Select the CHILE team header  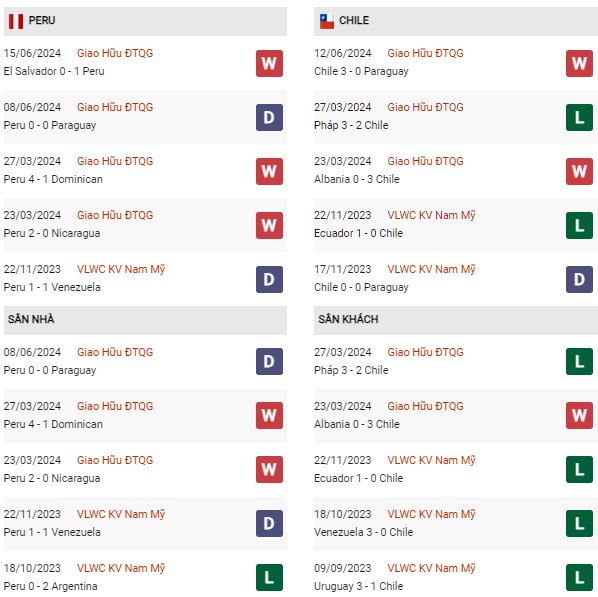point(456,21)
